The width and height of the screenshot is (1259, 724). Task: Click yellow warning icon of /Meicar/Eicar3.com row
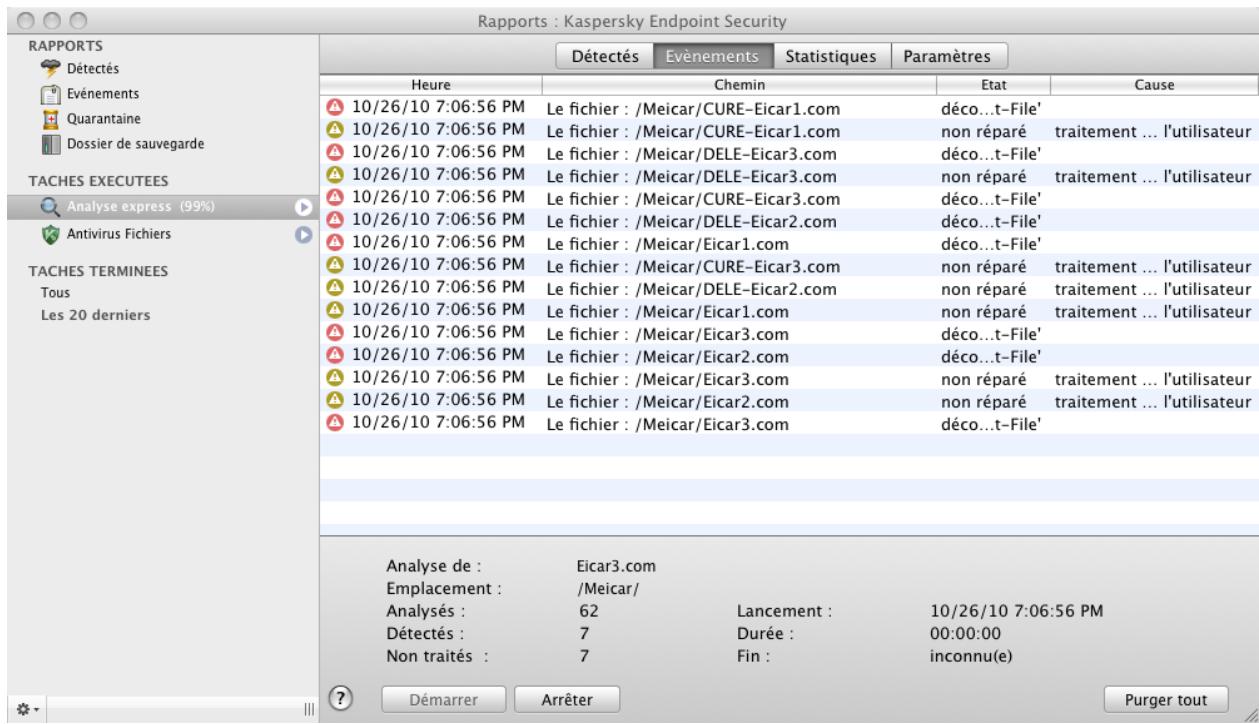point(333,377)
